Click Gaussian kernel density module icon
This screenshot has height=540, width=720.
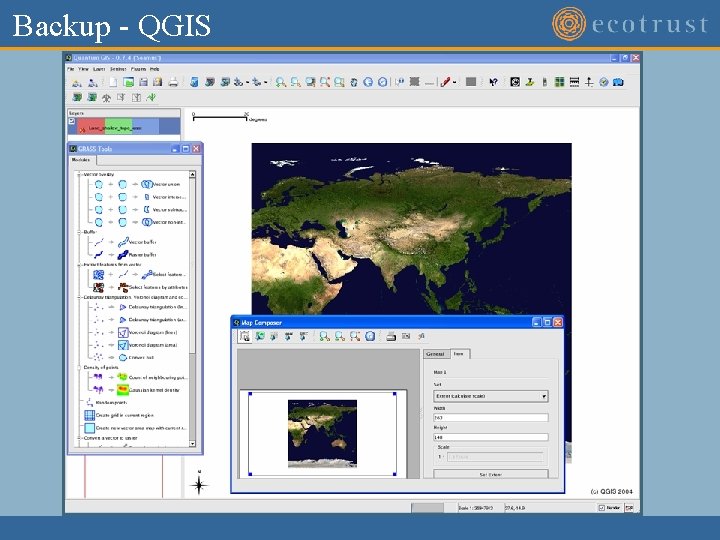(123, 390)
